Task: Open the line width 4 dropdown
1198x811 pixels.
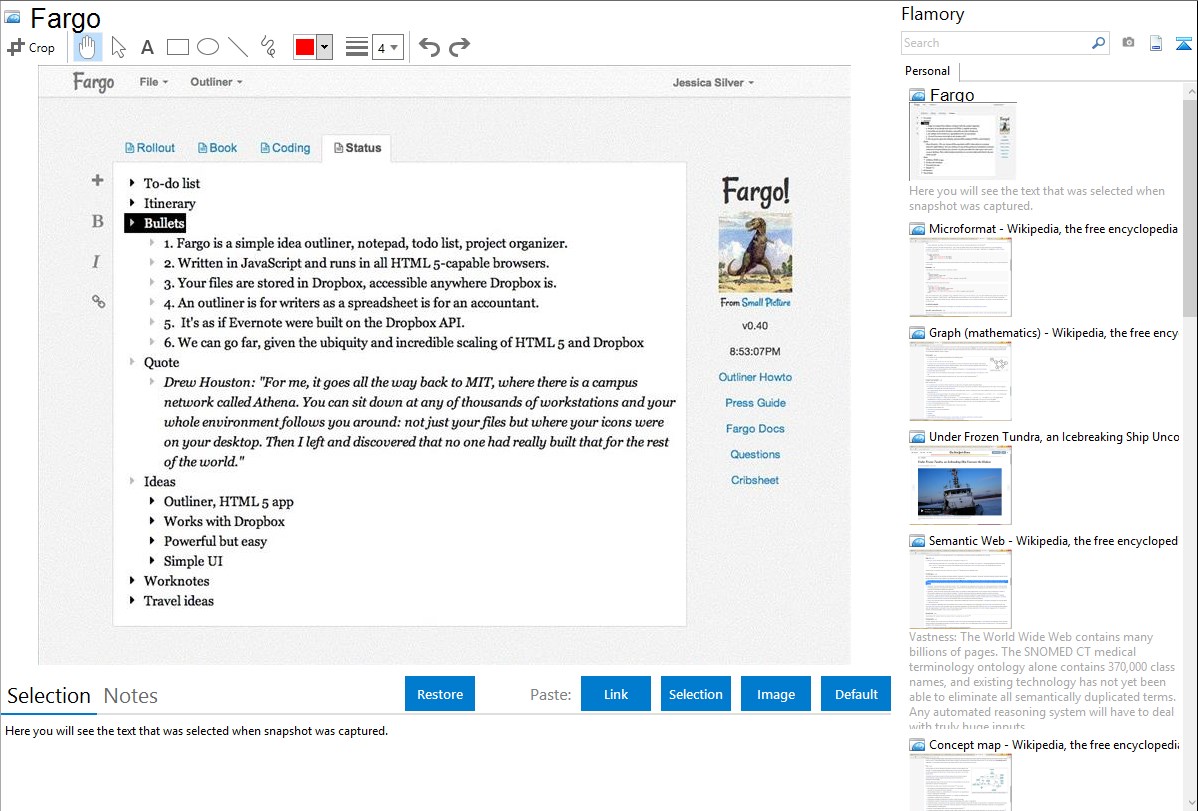Action: pyautogui.click(x=387, y=47)
